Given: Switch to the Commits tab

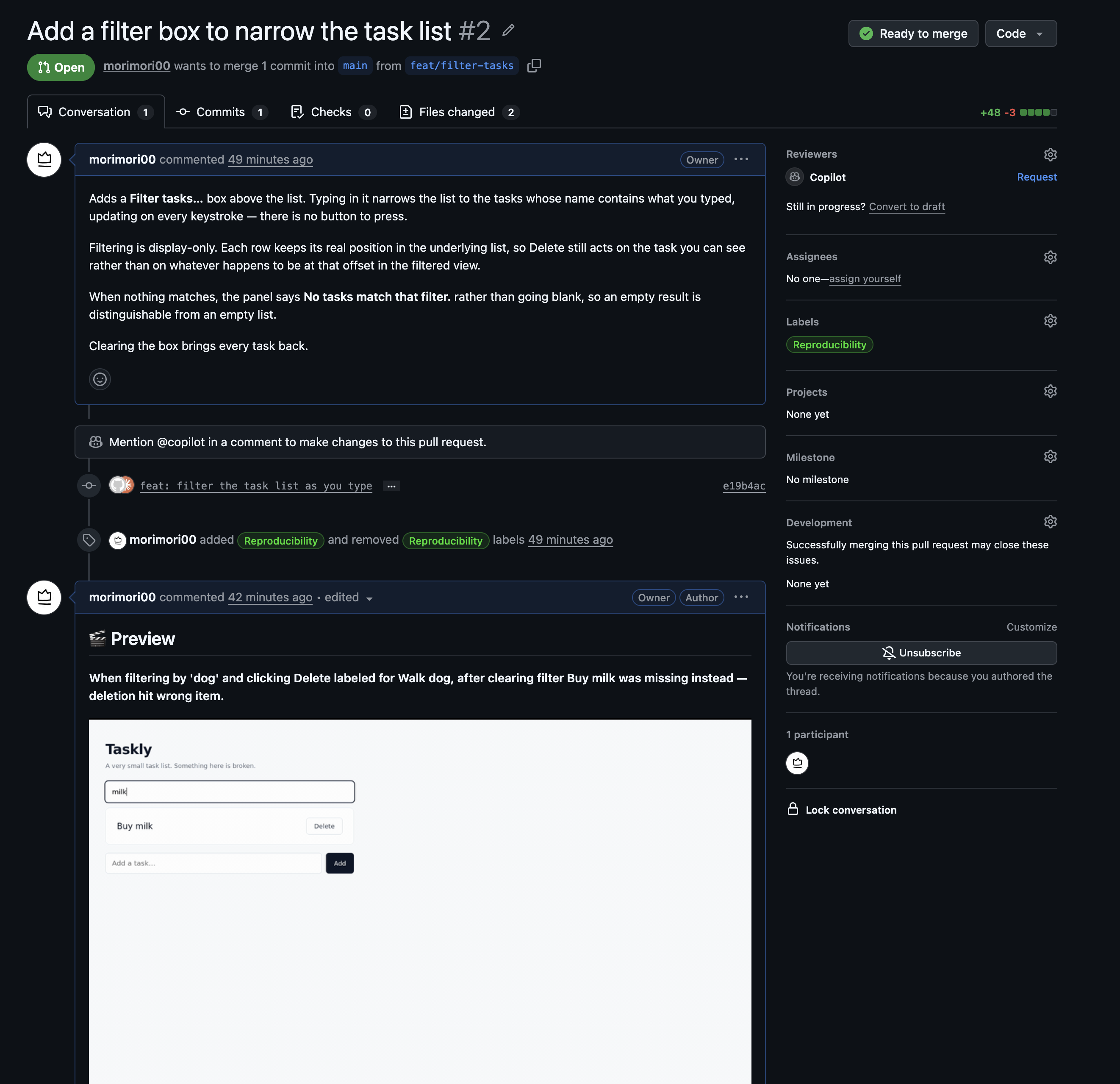Looking at the screenshot, I should 222,112.
